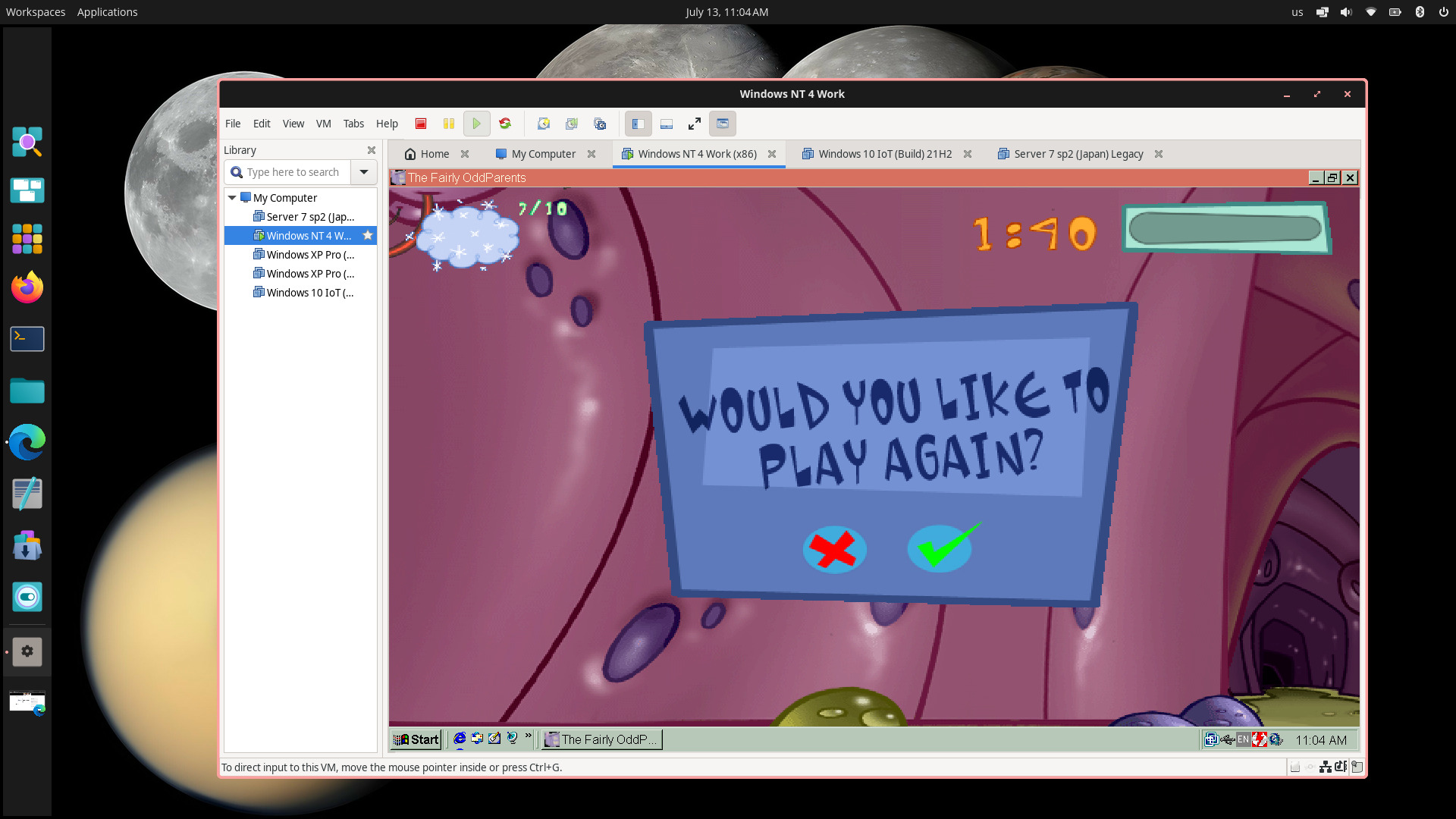The width and height of the screenshot is (1456, 819).
Task: Open Workspaces in the top panel
Action: point(36,12)
